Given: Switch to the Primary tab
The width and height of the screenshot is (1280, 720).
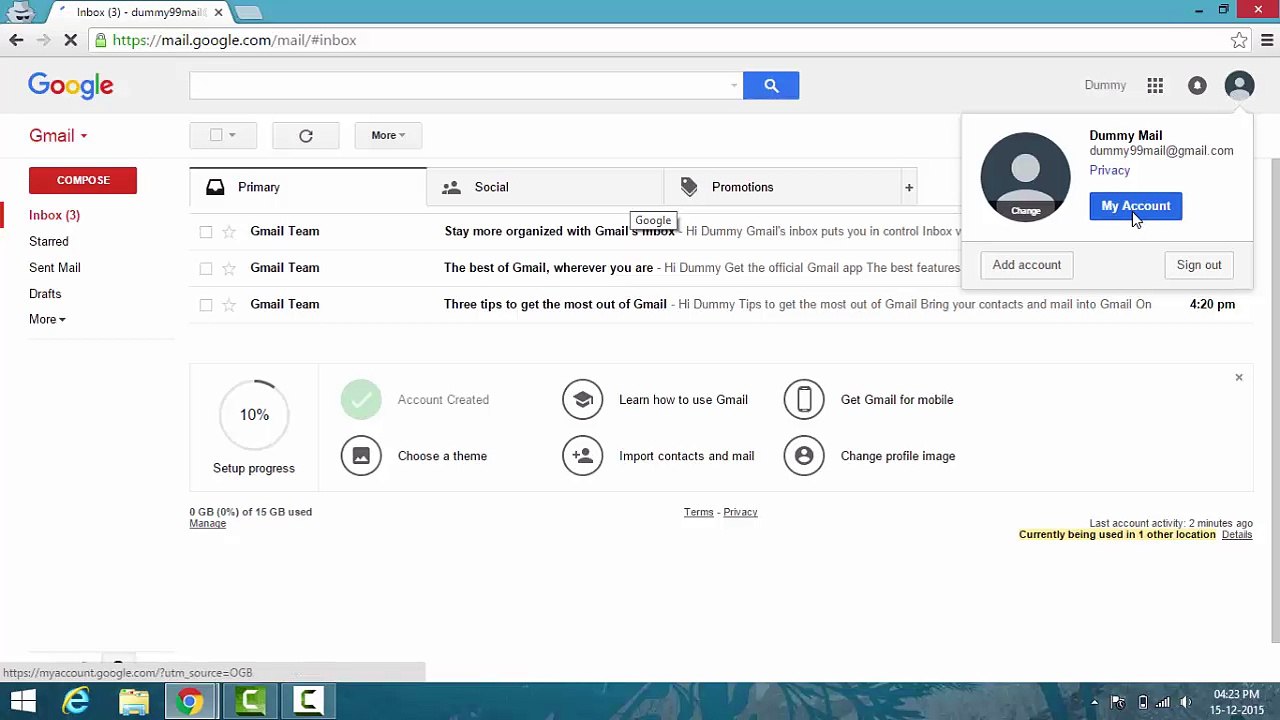Looking at the screenshot, I should (x=308, y=187).
